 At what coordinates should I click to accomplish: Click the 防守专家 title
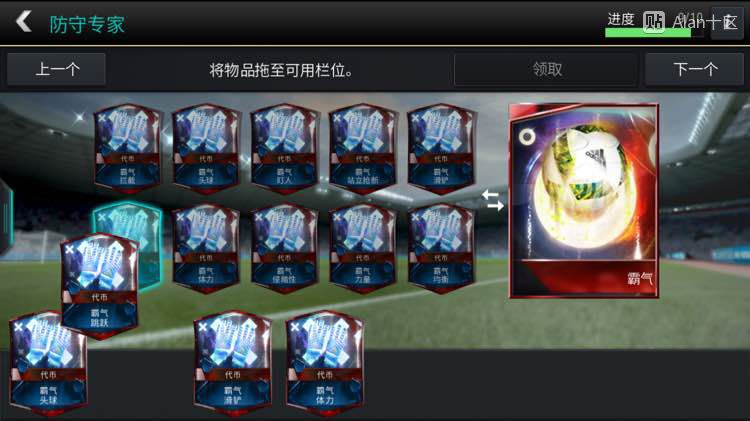[x=87, y=24]
